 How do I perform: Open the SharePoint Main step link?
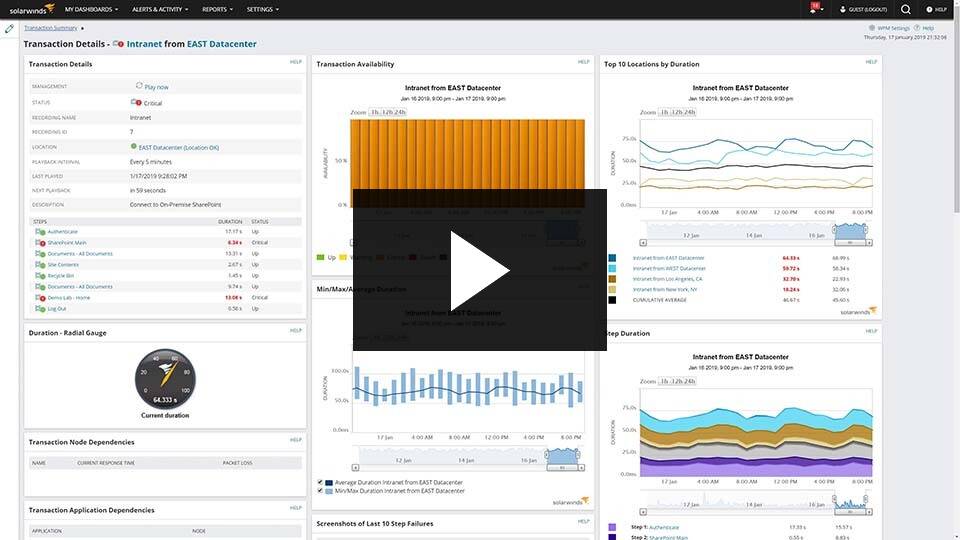(x=67, y=242)
